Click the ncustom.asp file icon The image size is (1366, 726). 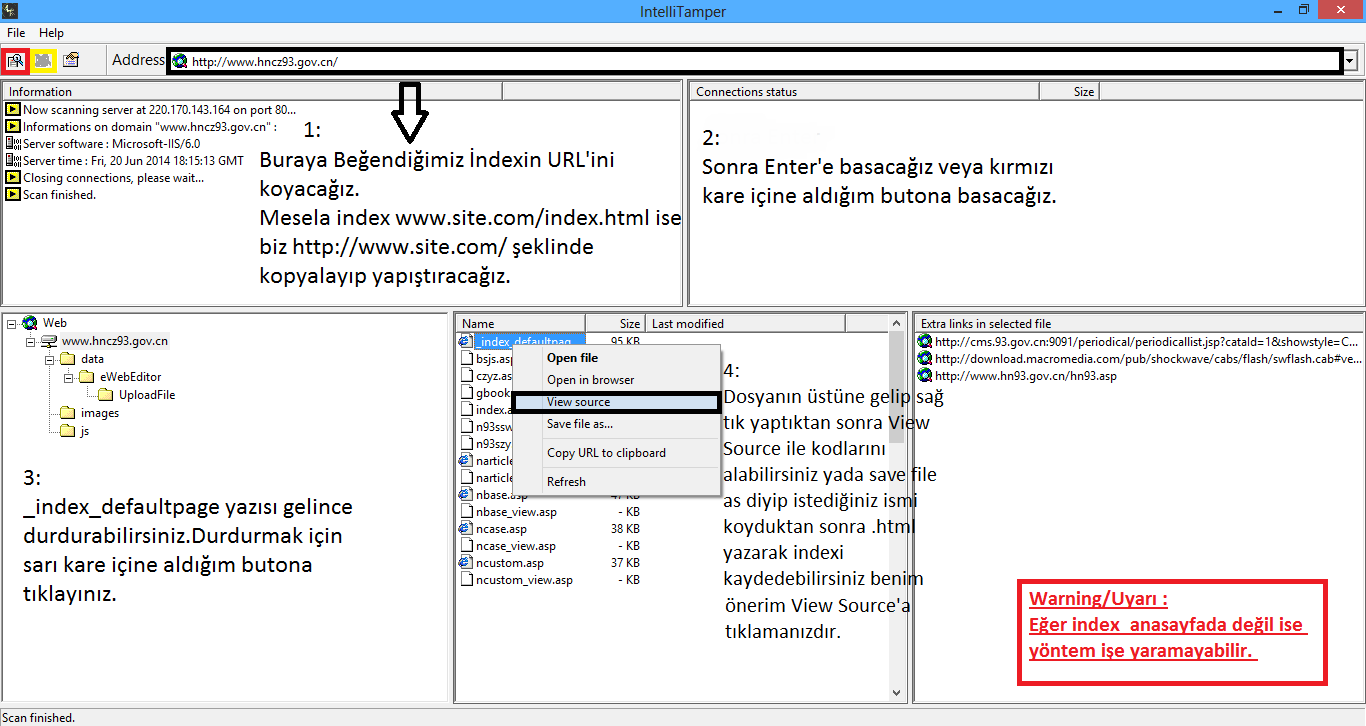pos(466,563)
